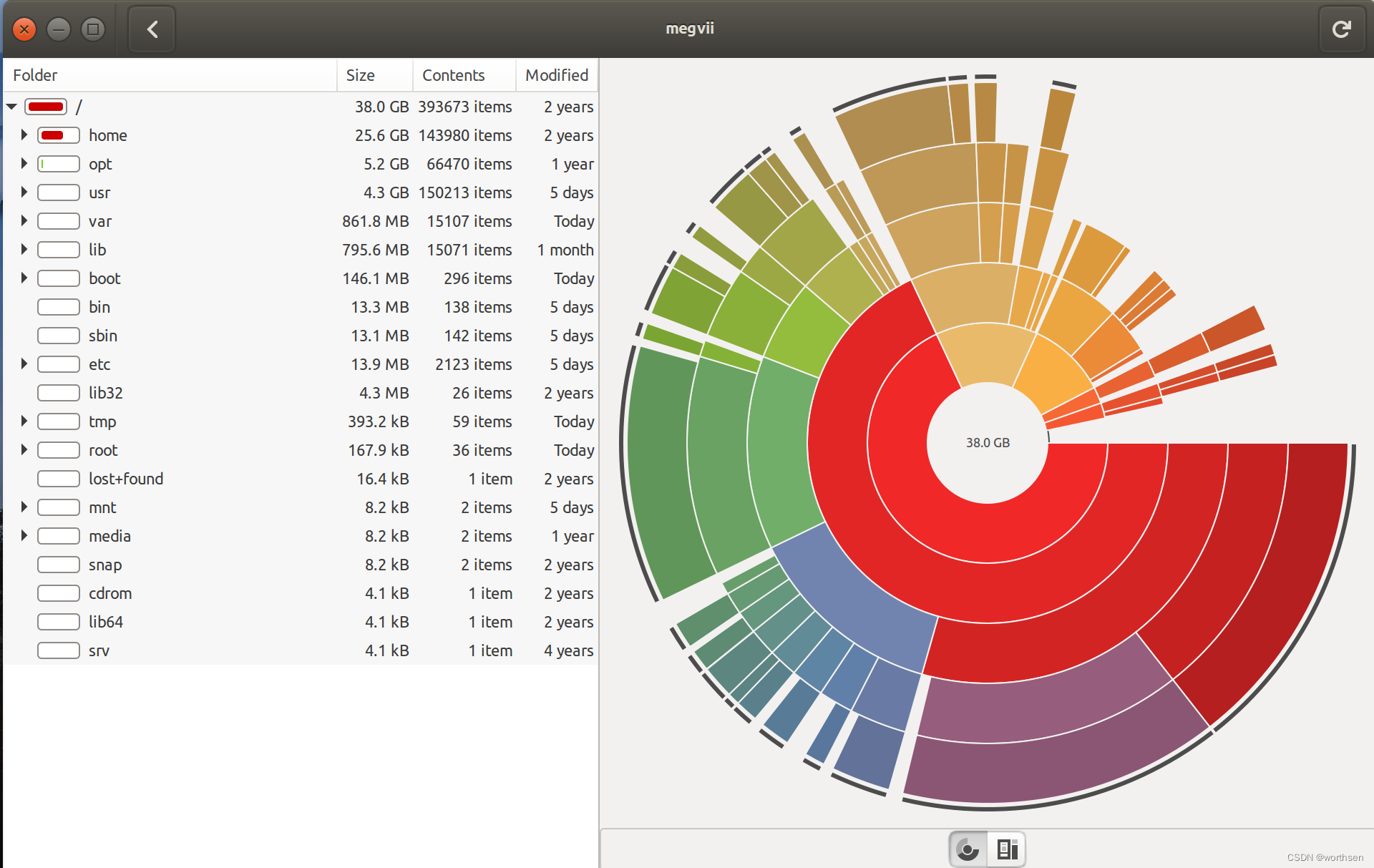Expand the opt folder tree

click(x=24, y=164)
